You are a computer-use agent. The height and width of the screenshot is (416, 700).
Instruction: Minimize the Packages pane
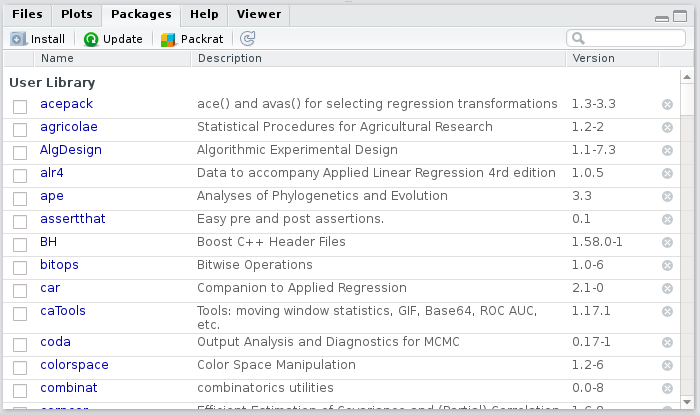pyautogui.click(x=661, y=17)
